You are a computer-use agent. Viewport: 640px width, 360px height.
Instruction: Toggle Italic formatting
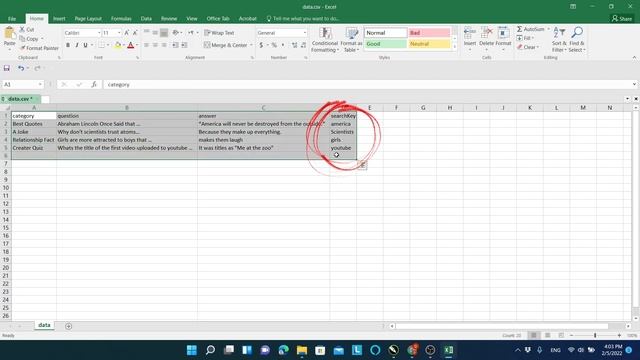(x=77, y=45)
